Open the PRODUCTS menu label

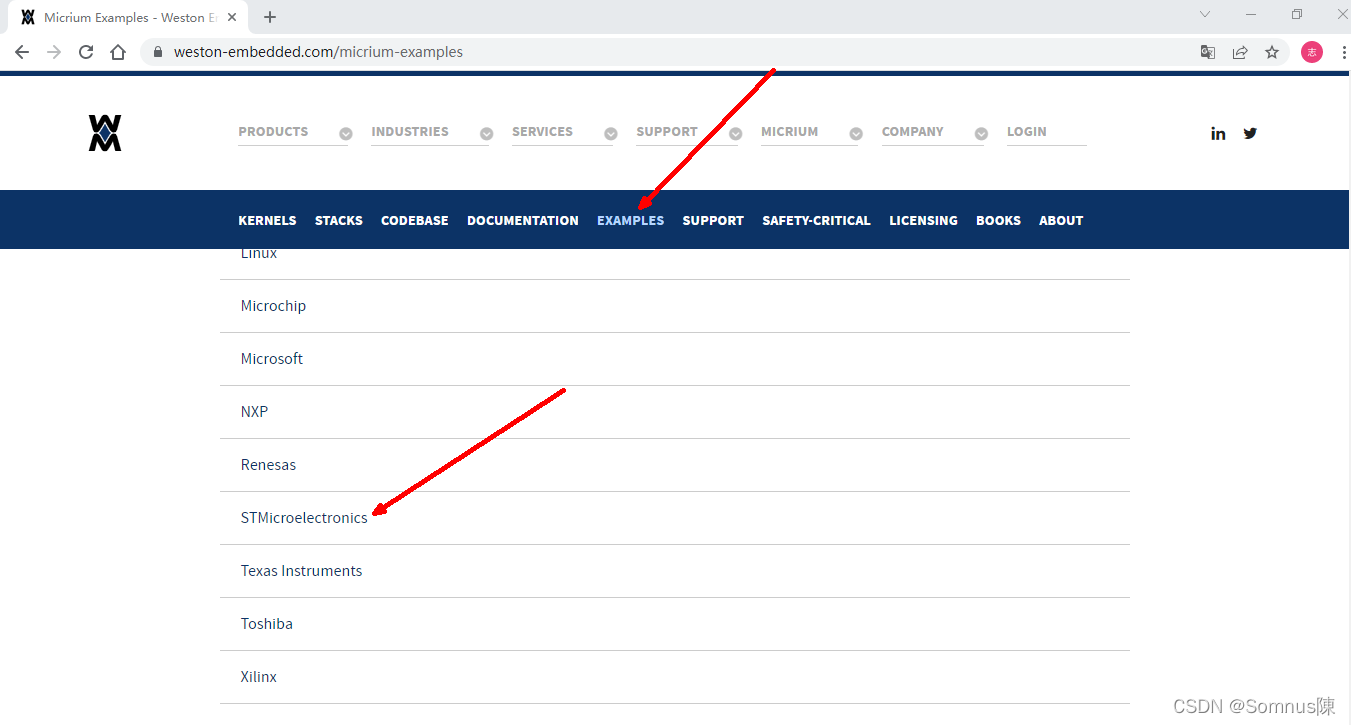pyautogui.click(x=273, y=131)
